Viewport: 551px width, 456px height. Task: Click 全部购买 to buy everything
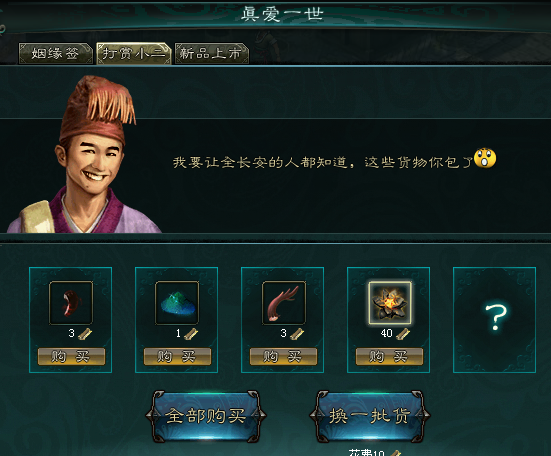click(206, 416)
